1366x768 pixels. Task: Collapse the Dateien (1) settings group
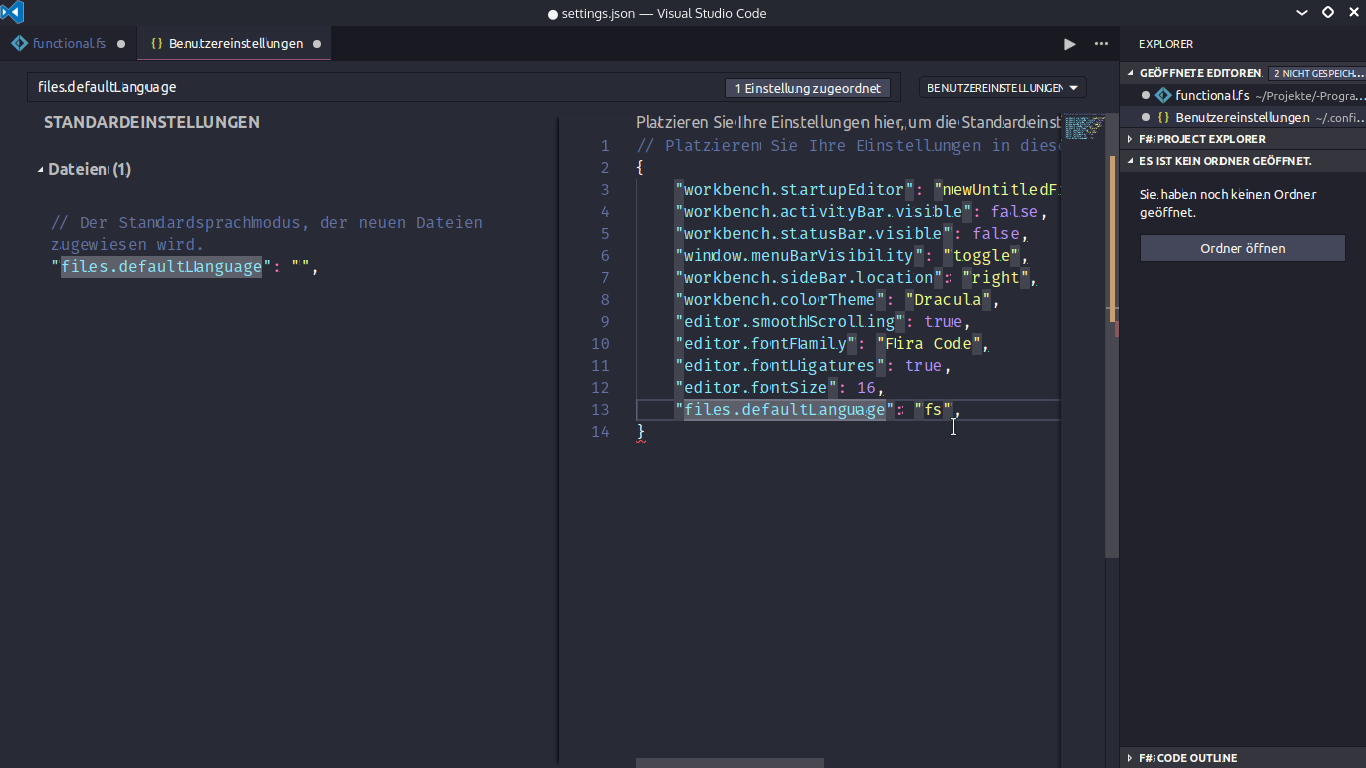(41, 170)
